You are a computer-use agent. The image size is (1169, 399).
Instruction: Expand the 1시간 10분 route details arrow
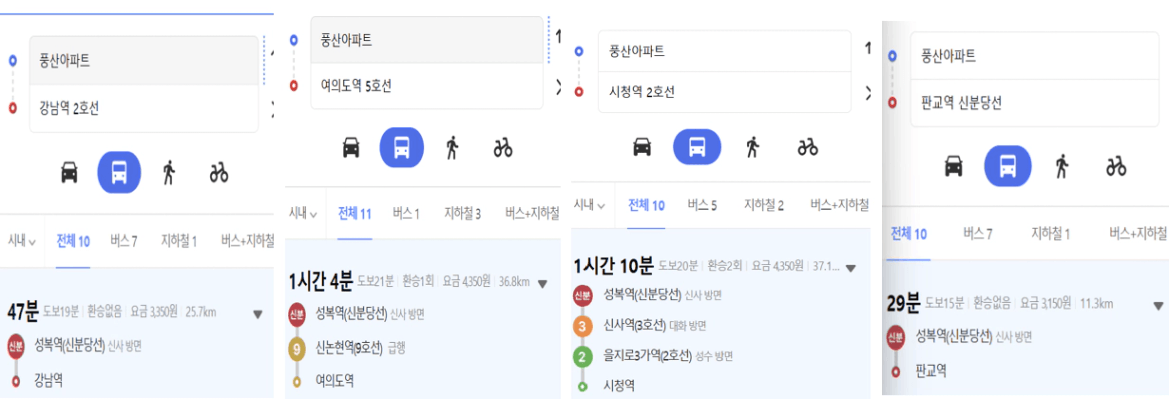click(x=851, y=268)
